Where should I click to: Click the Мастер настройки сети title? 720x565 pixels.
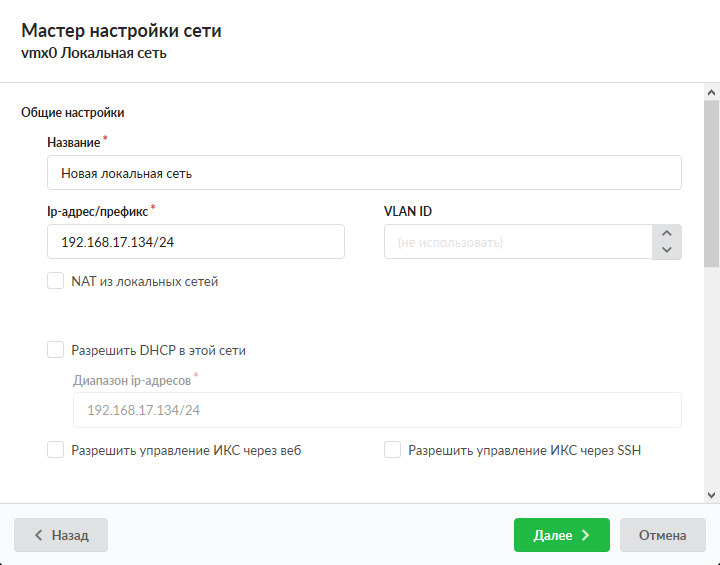[121, 31]
